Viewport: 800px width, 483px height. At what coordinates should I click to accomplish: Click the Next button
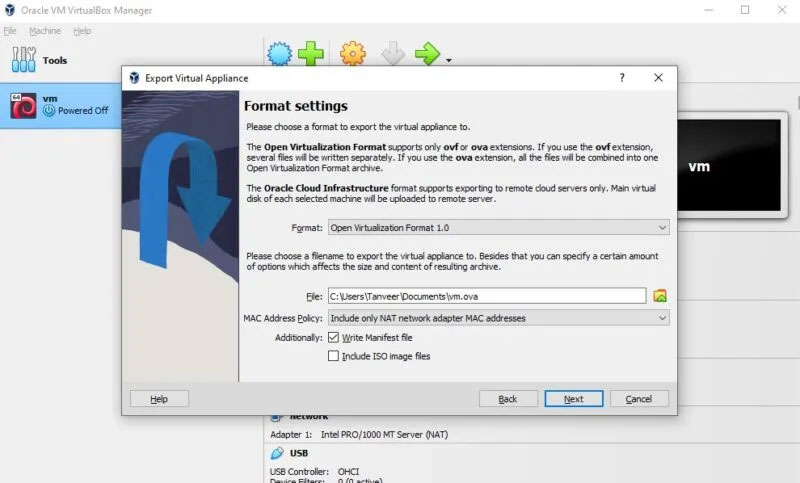573,399
